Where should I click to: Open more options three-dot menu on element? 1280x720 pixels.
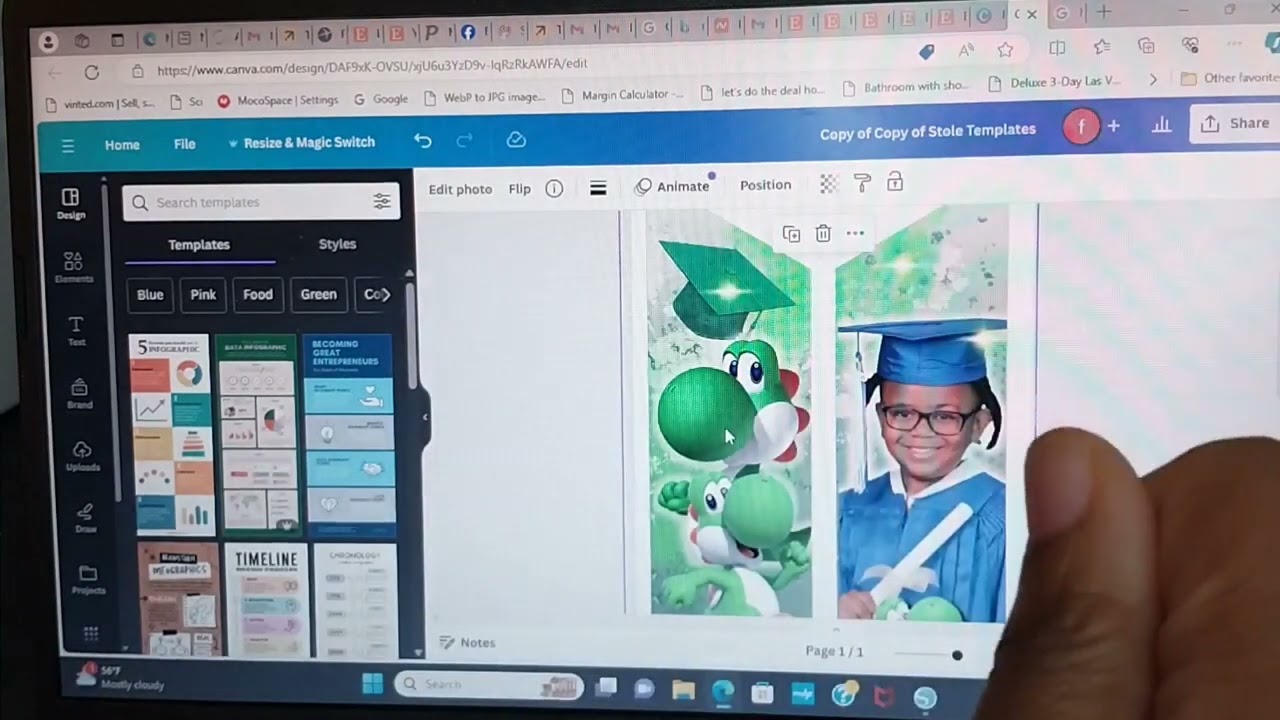pos(855,233)
